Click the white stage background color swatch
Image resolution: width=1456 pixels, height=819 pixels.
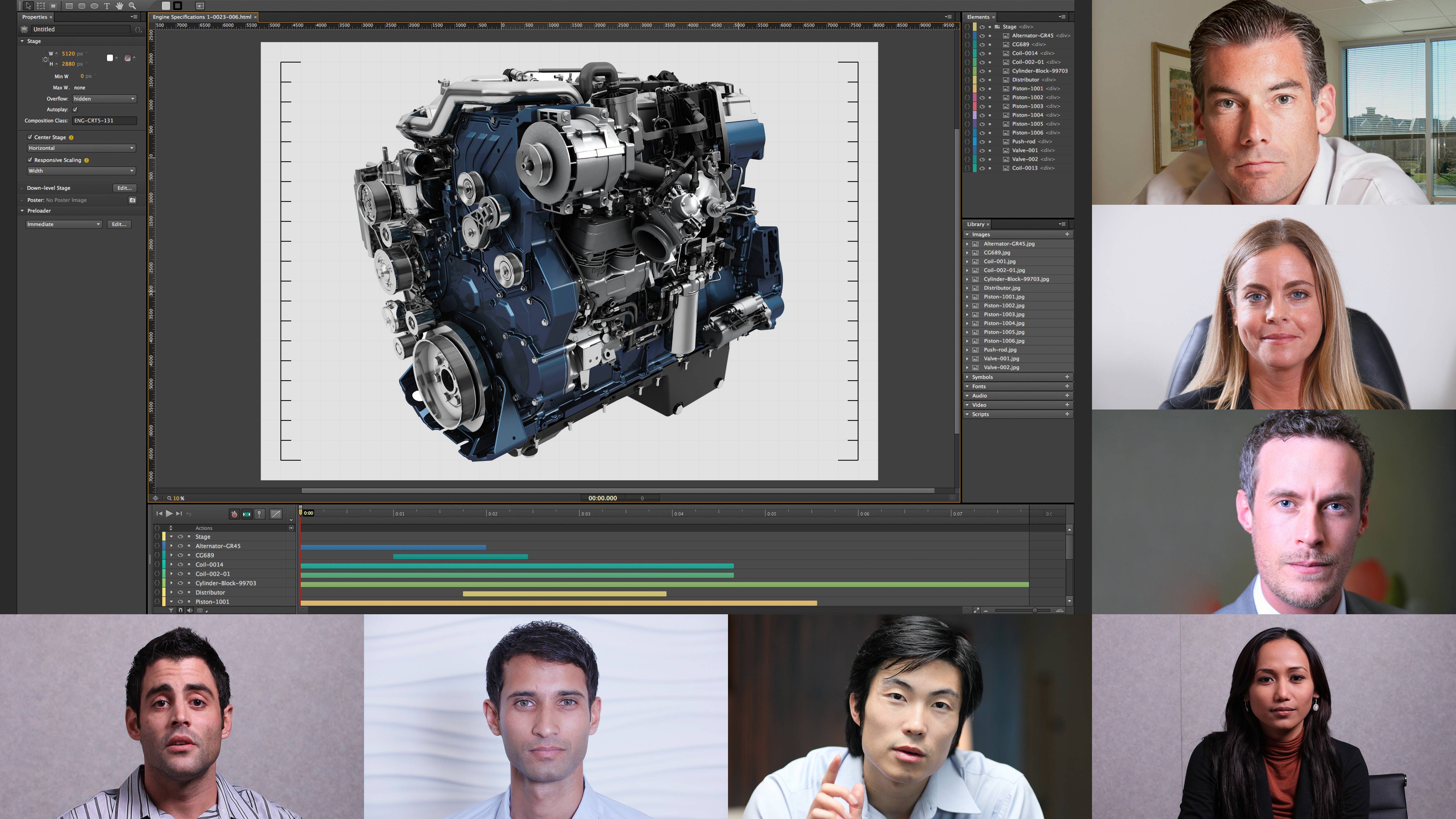(x=110, y=58)
